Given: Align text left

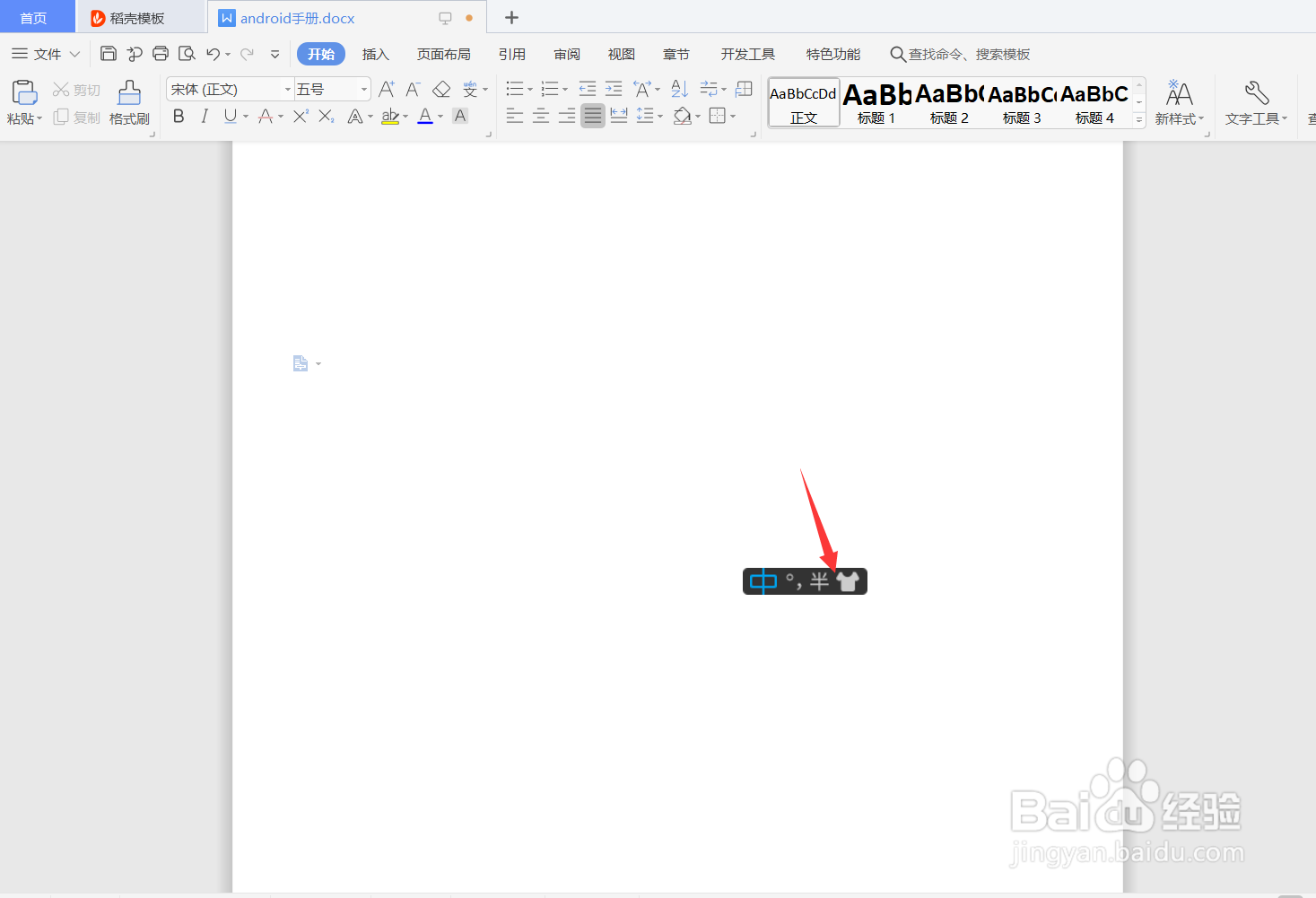Looking at the screenshot, I should (515, 116).
